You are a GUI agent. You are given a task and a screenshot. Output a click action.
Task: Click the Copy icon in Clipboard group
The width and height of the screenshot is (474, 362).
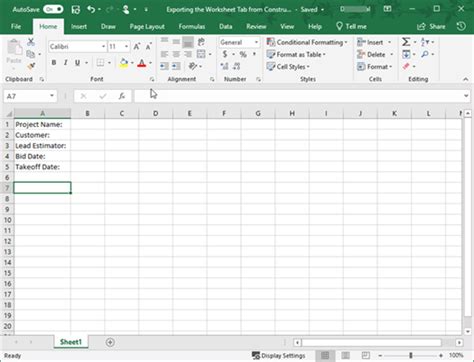[x=30, y=54]
